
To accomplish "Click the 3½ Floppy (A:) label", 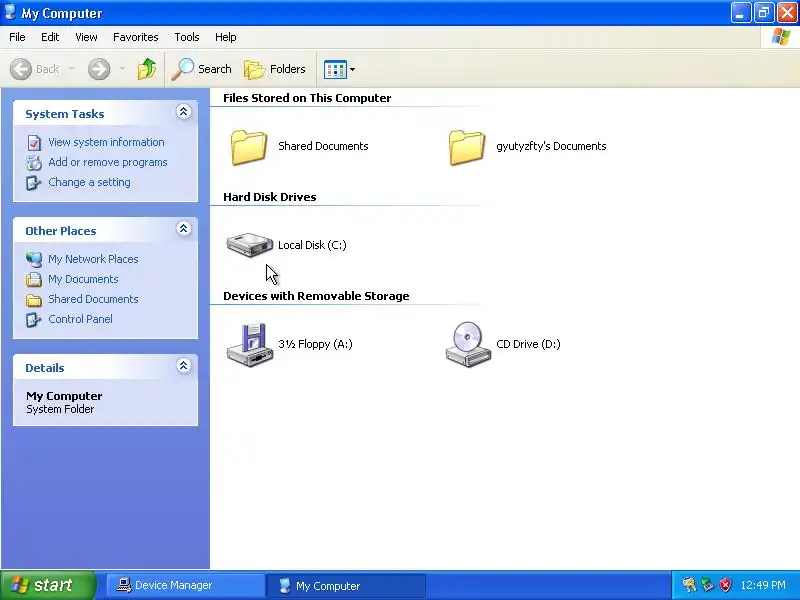I will click(315, 344).
